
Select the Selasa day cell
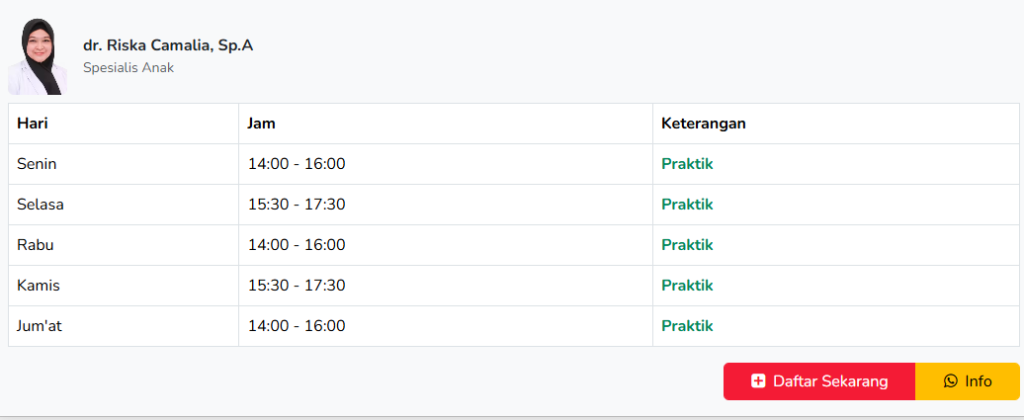pos(40,204)
